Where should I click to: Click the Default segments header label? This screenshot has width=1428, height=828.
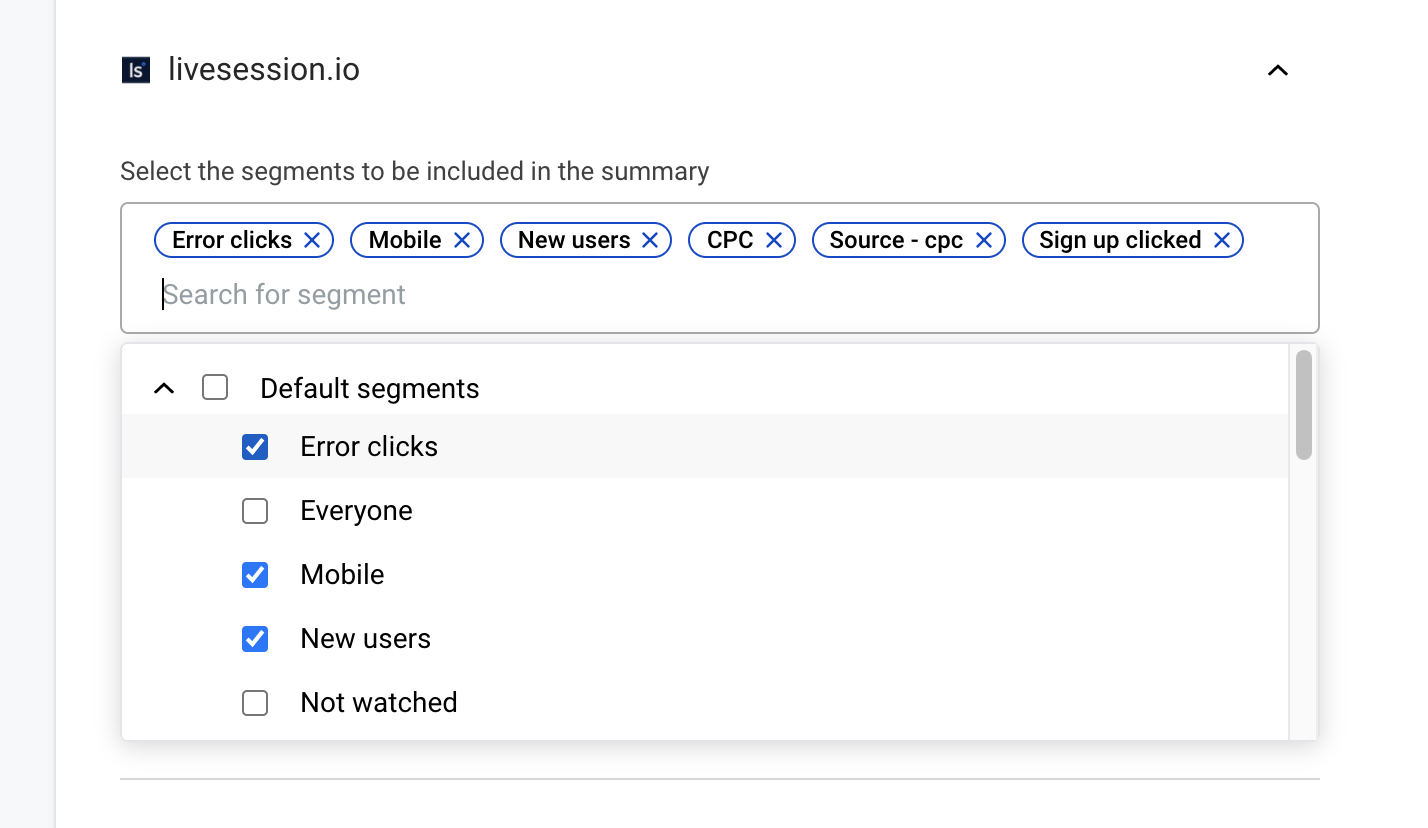pos(369,388)
